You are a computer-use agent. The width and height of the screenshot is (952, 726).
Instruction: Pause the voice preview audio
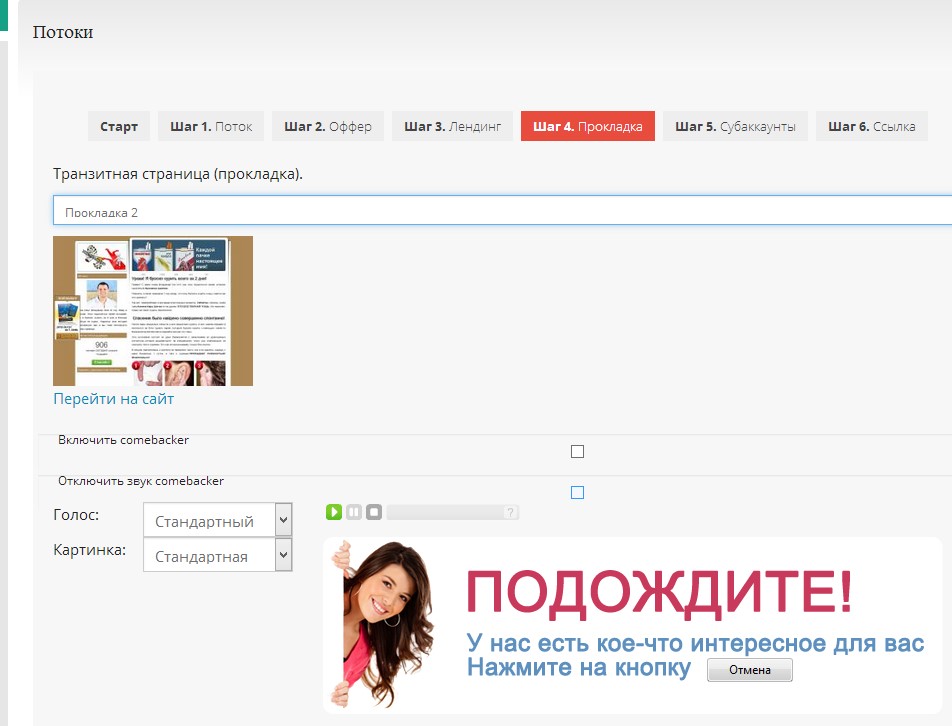tap(354, 512)
